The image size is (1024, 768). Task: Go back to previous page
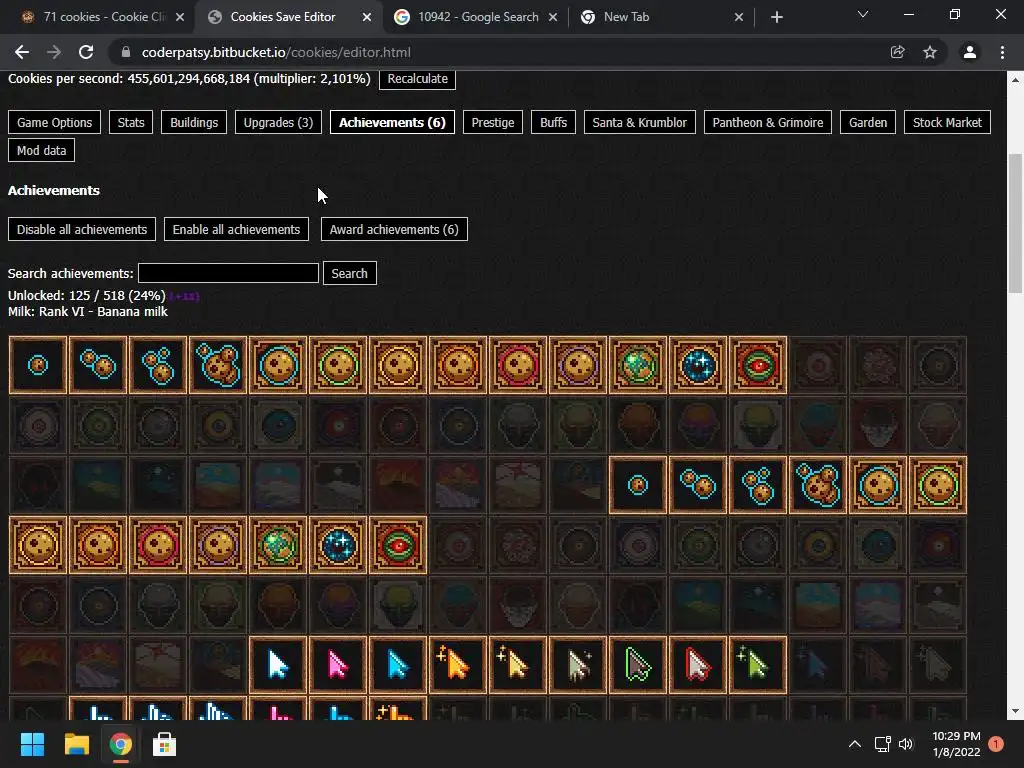click(22, 52)
